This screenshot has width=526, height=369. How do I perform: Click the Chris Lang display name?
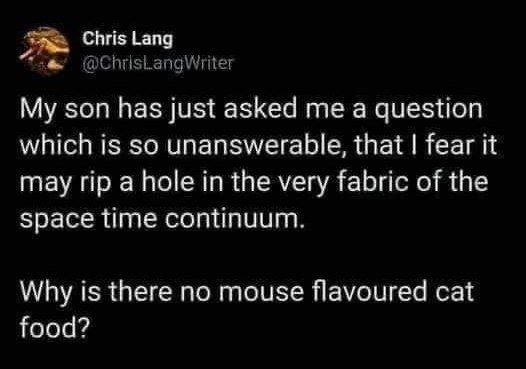(x=127, y=39)
